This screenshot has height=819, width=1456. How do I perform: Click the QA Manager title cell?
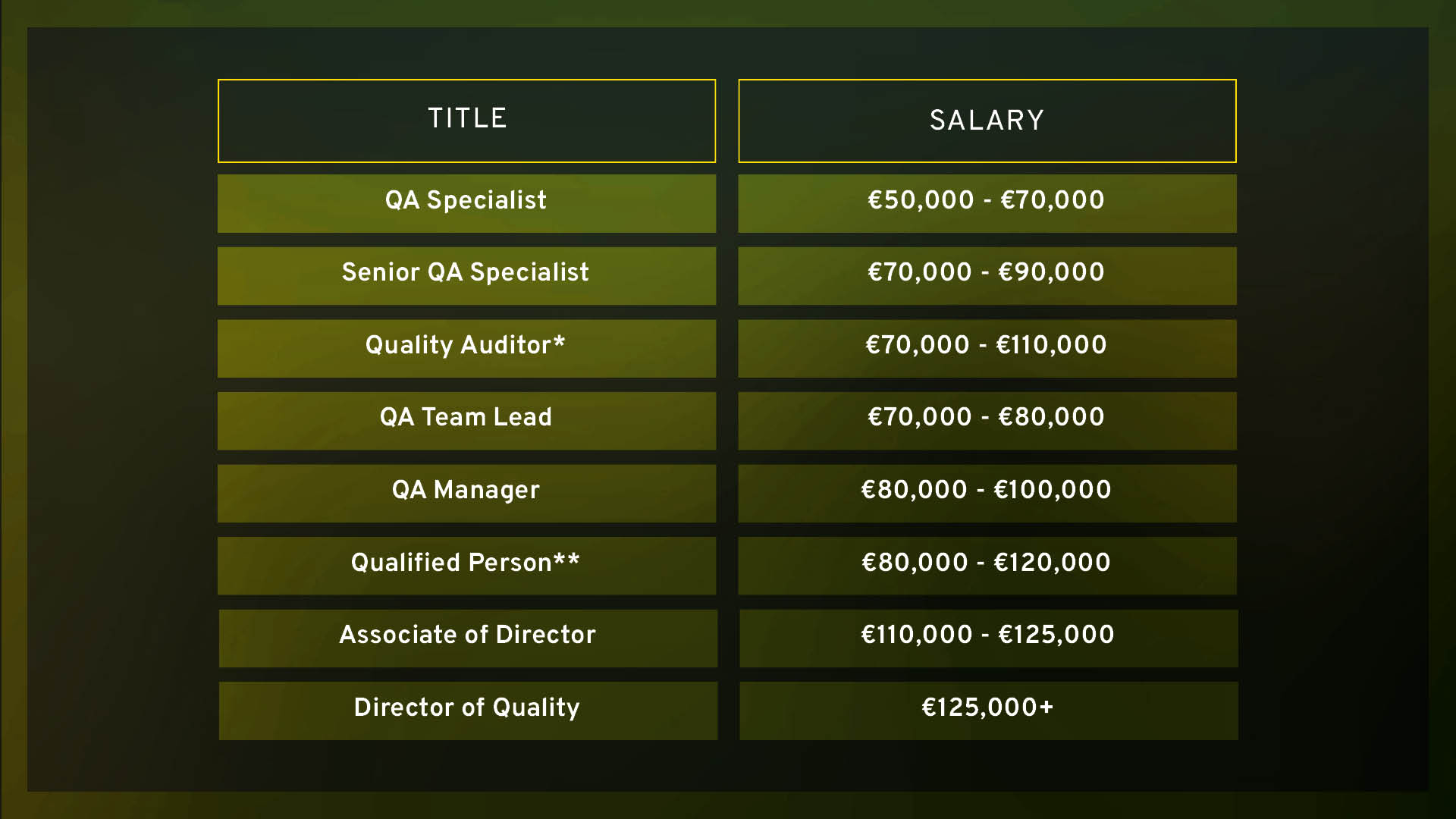(x=466, y=493)
